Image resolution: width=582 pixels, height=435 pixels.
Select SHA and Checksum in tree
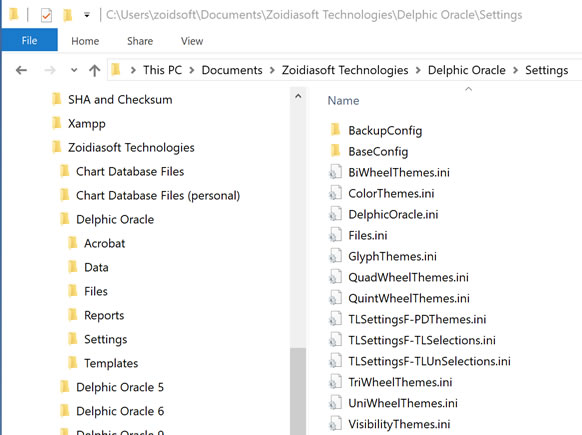(120, 99)
